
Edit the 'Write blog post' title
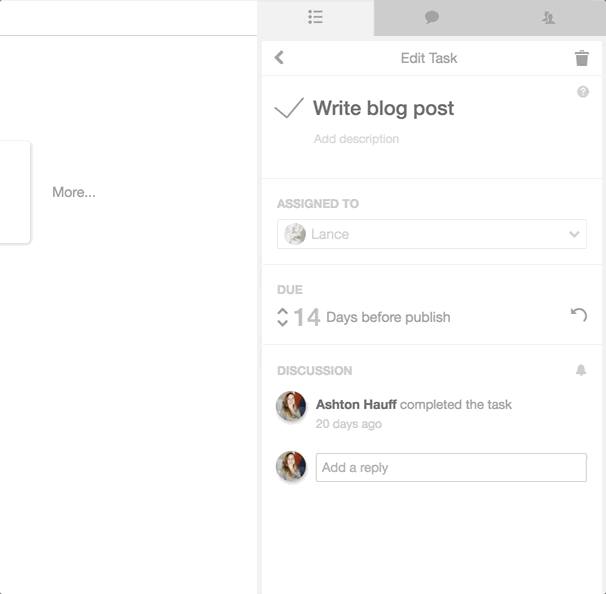pyautogui.click(x=383, y=108)
